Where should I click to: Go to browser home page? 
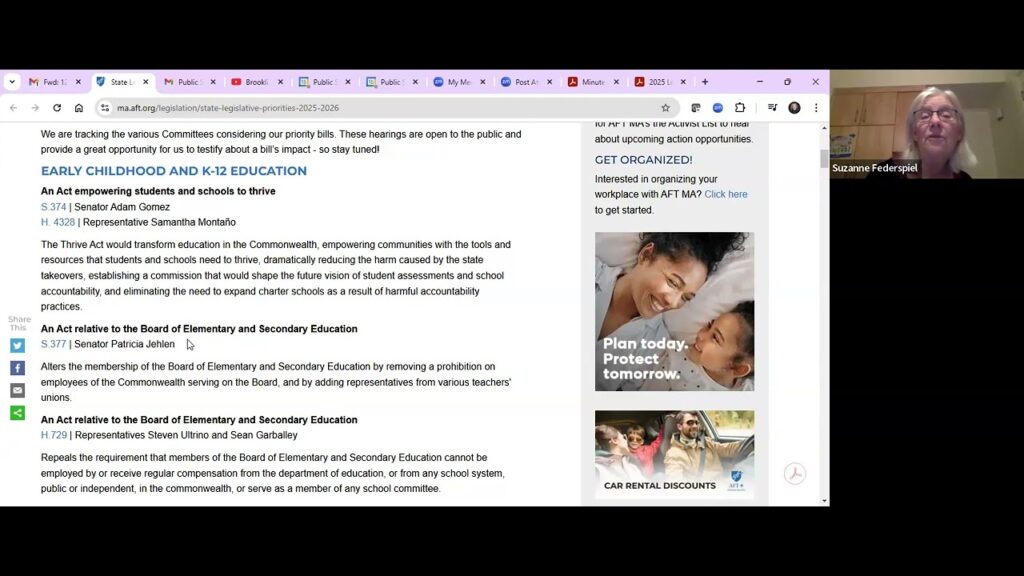tap(79, 108)
